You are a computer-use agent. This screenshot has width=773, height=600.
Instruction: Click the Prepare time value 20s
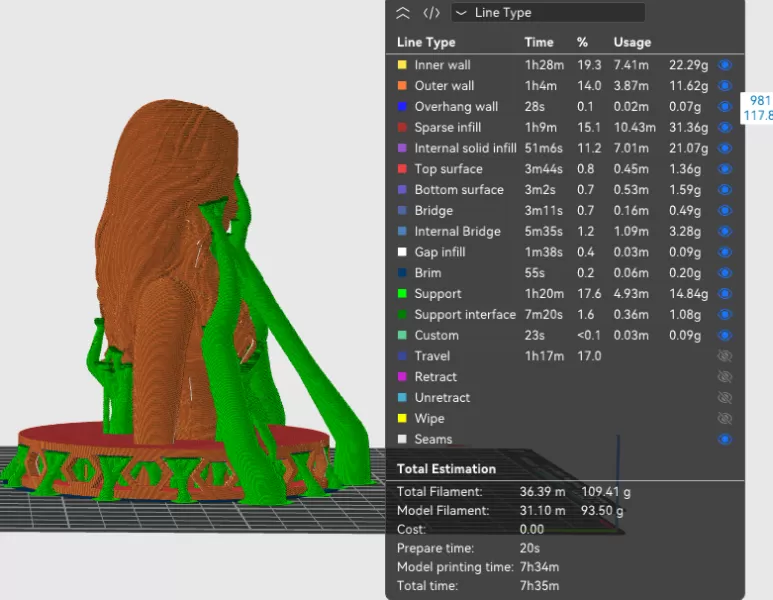pos(529,548)
